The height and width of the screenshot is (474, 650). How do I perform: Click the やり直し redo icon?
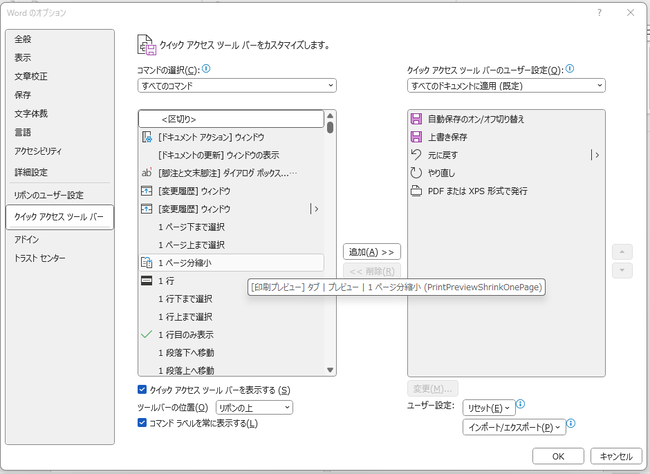[x=416, y=173]
